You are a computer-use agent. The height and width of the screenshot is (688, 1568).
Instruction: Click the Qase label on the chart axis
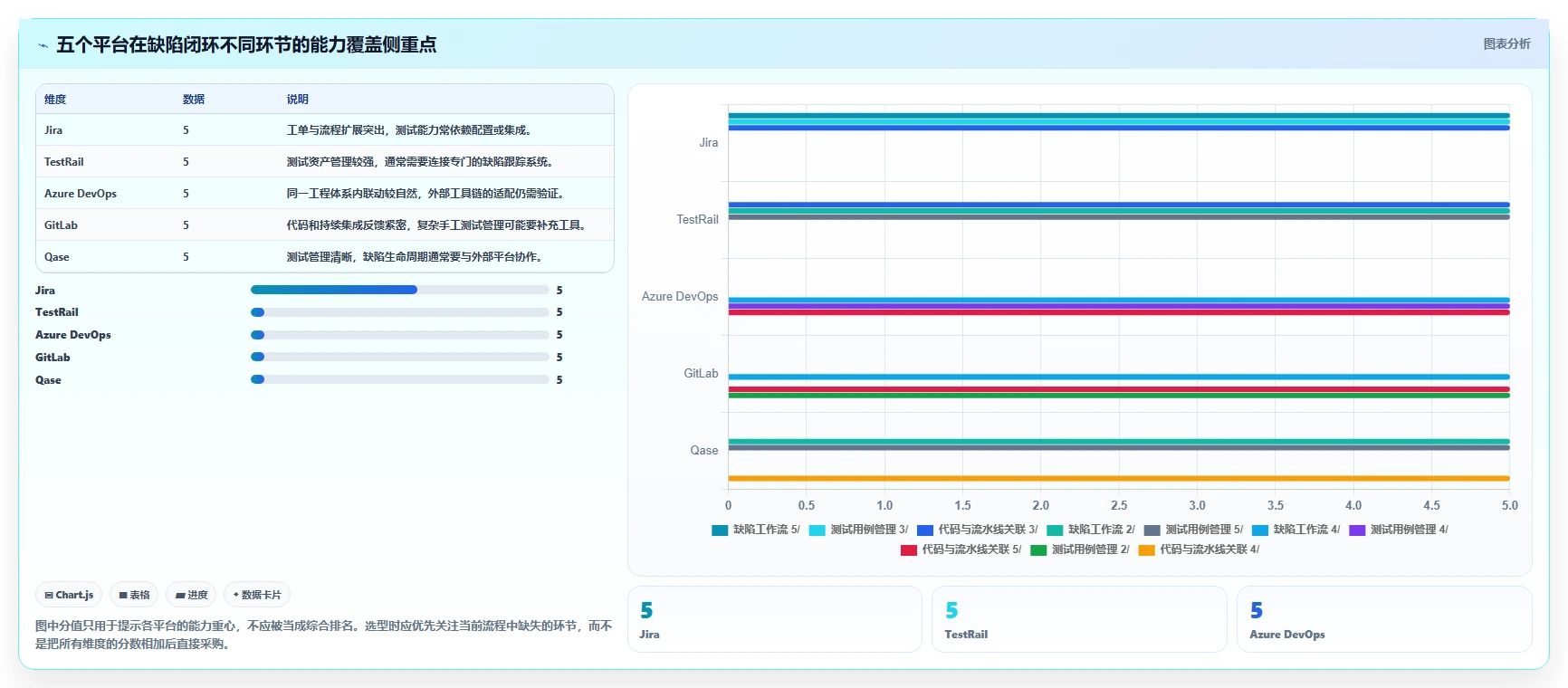[704, 451]
